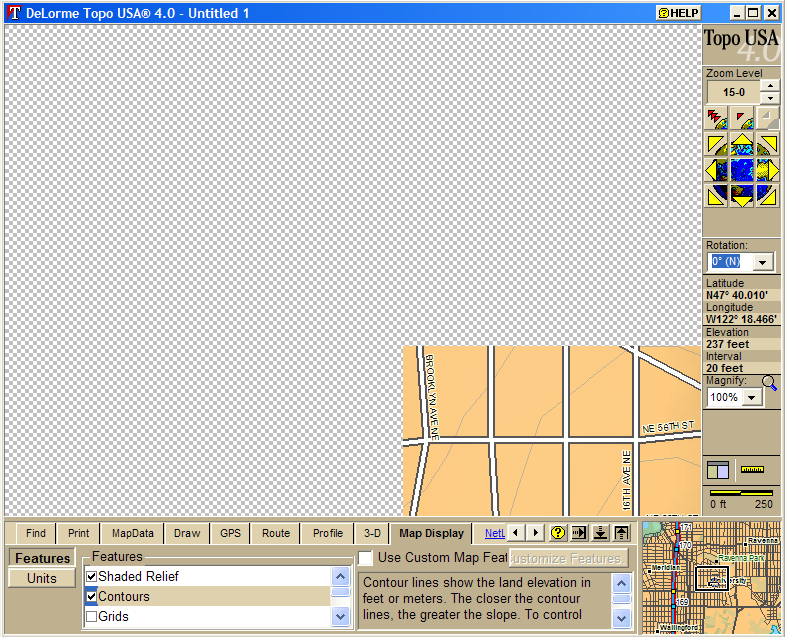Click the Features side button

click(x=42, y=558)
